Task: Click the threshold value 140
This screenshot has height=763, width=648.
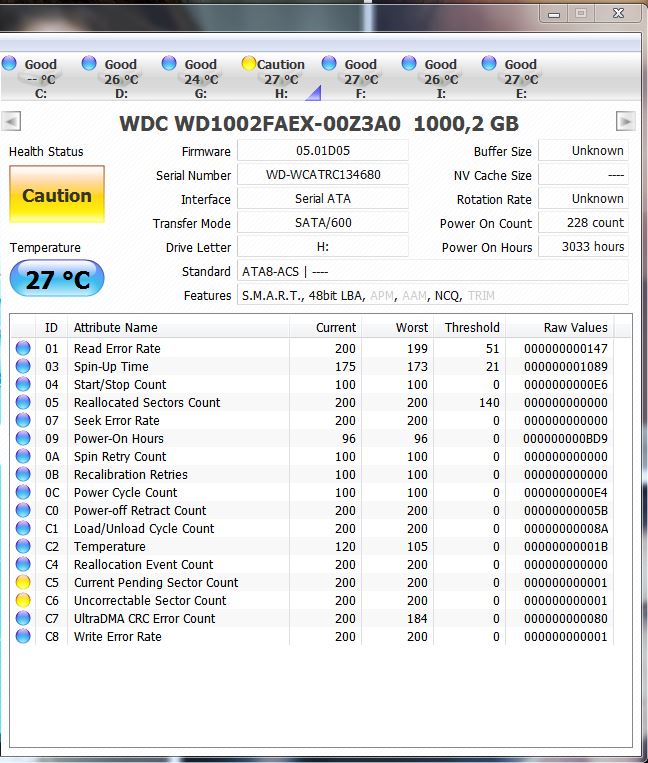Action: tap(489, 402)
